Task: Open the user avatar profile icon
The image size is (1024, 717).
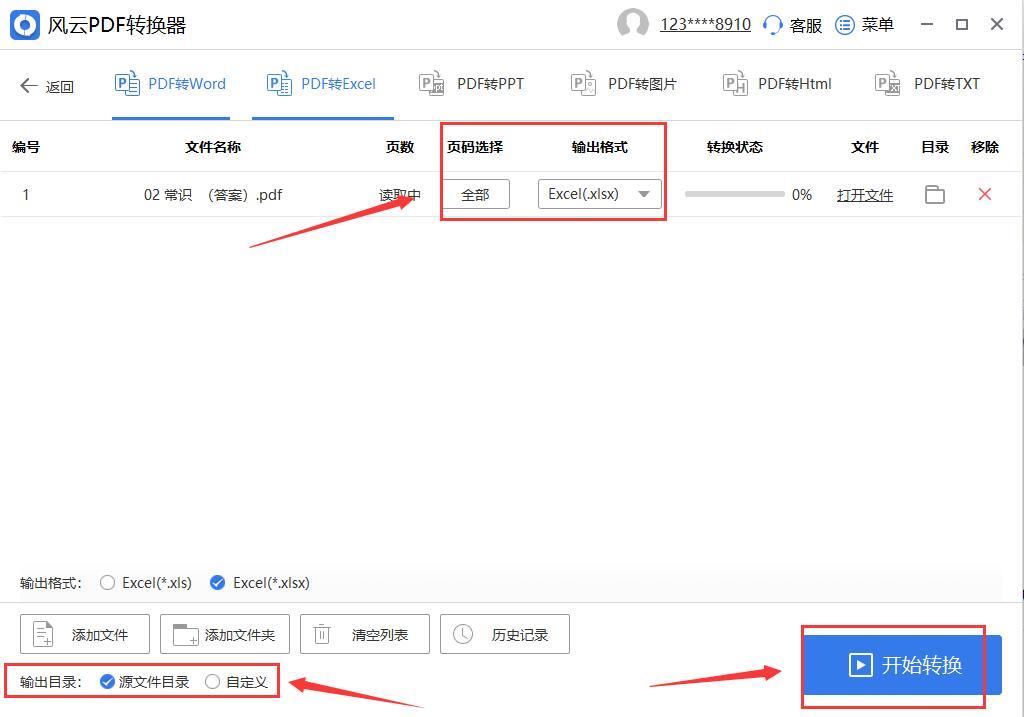Action: click(633, 24)
